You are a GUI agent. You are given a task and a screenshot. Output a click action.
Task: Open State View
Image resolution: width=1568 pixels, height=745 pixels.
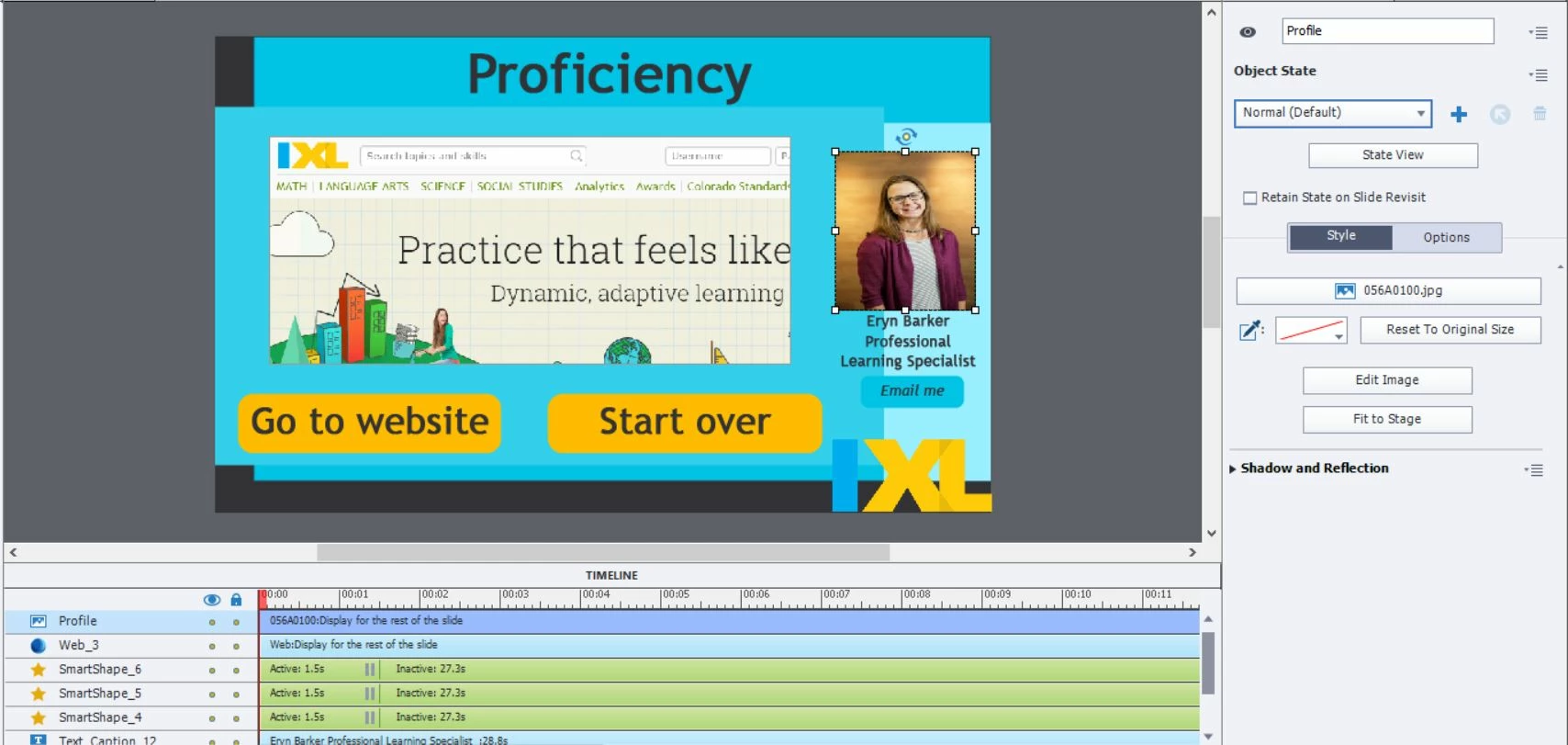coord(1393,155)
